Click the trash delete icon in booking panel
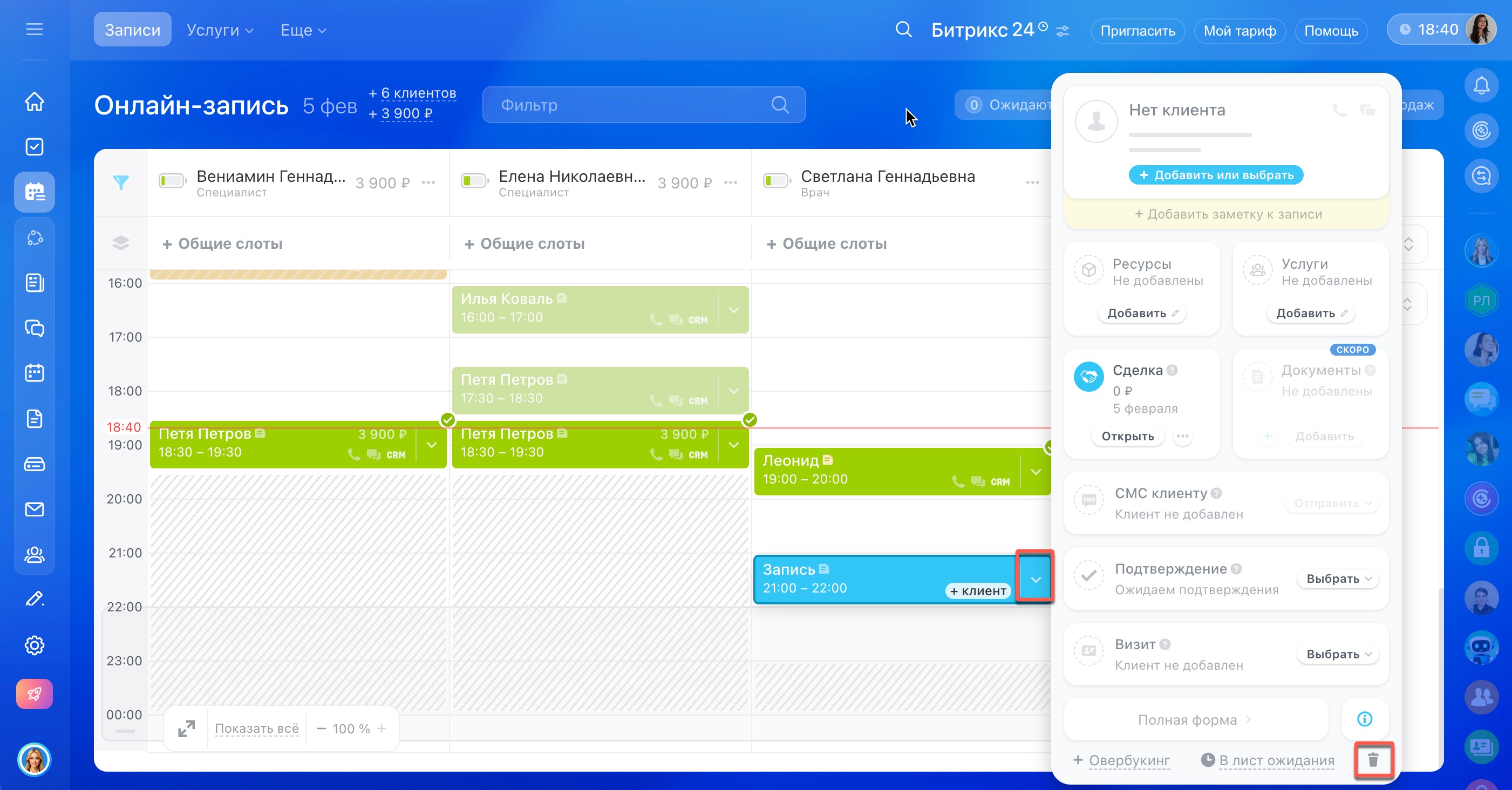1512x790 pixels. point(1373,760)
